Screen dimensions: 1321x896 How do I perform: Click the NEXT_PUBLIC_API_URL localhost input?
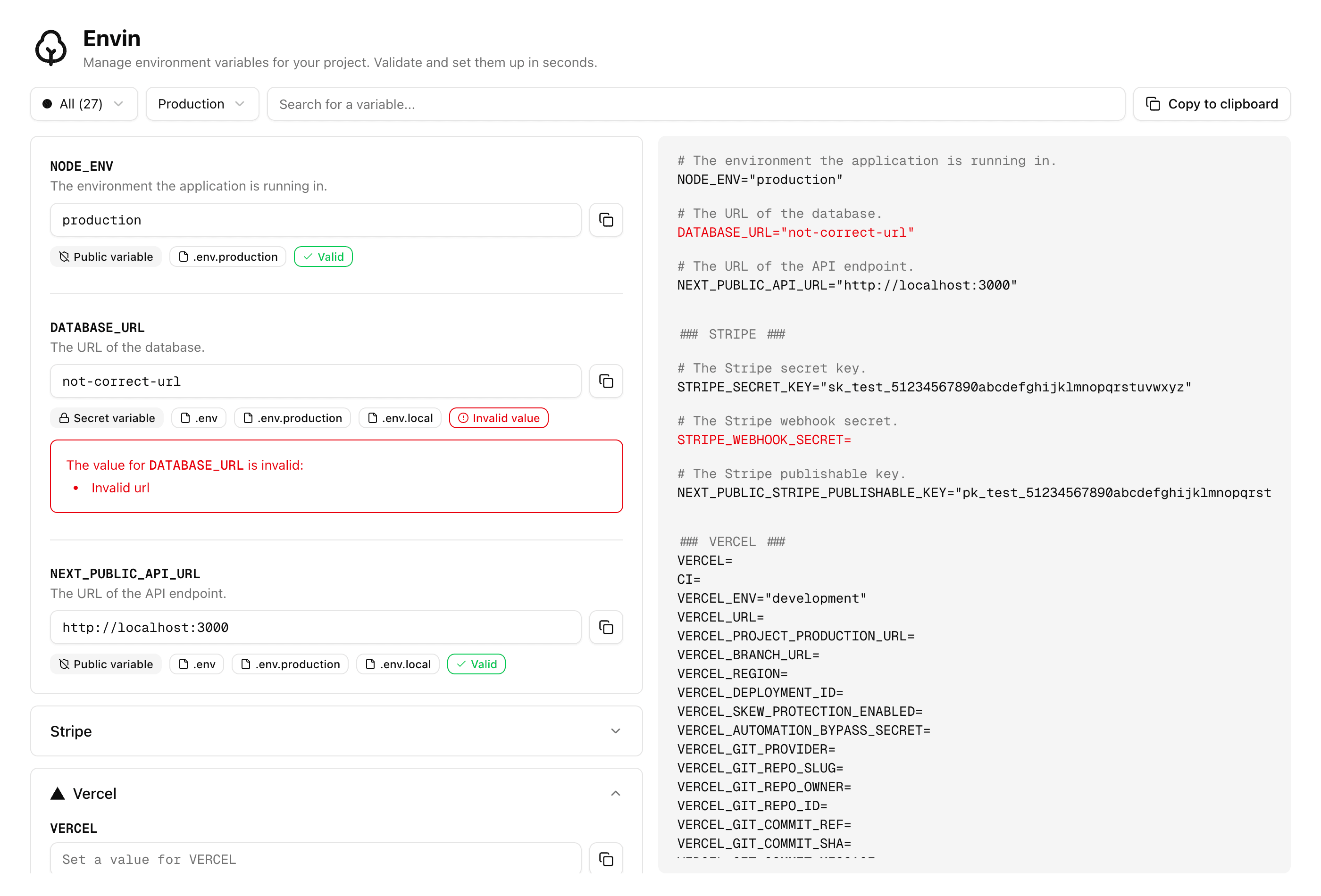316,627
